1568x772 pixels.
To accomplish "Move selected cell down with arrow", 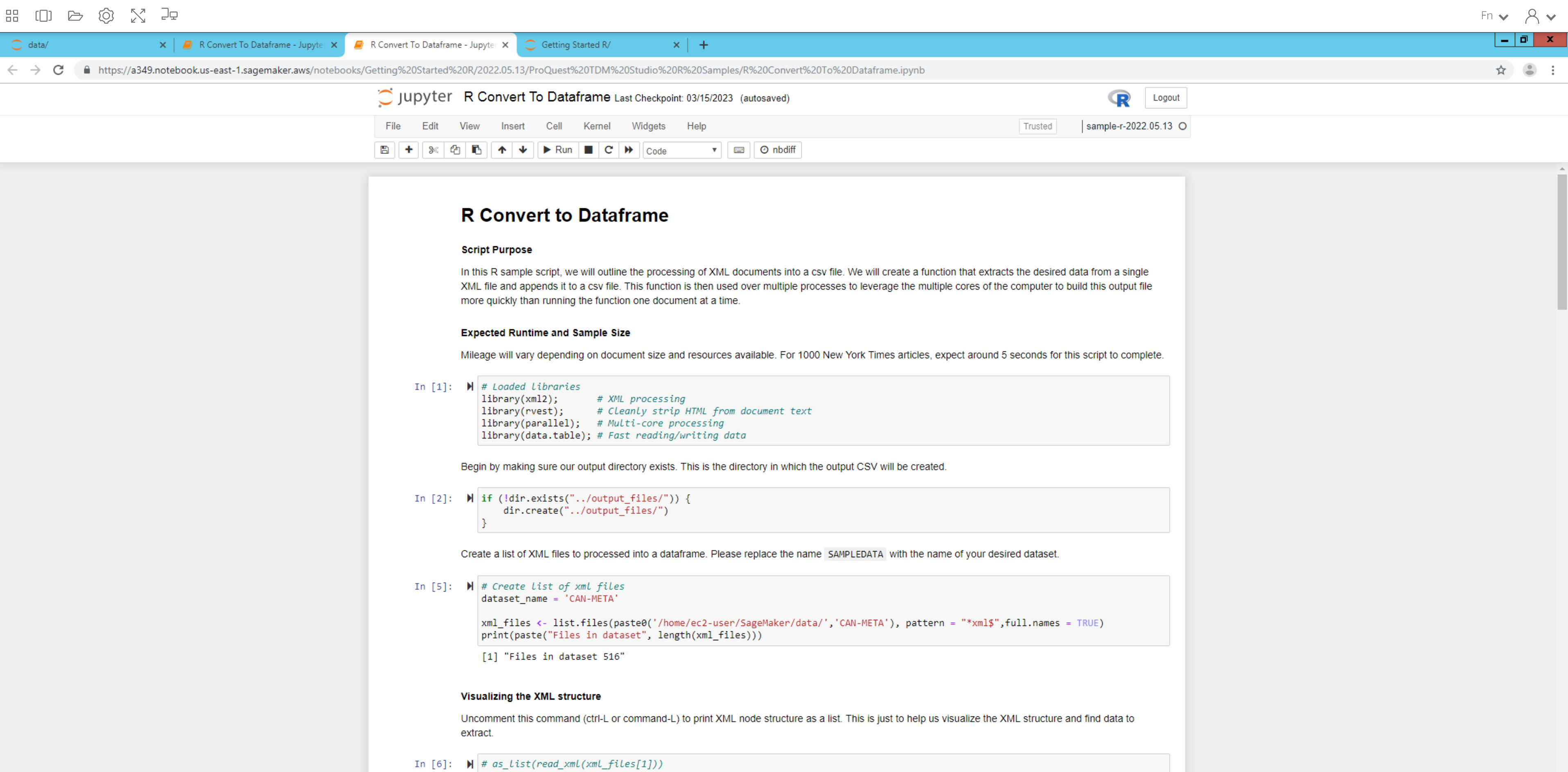I will [523, 150].
